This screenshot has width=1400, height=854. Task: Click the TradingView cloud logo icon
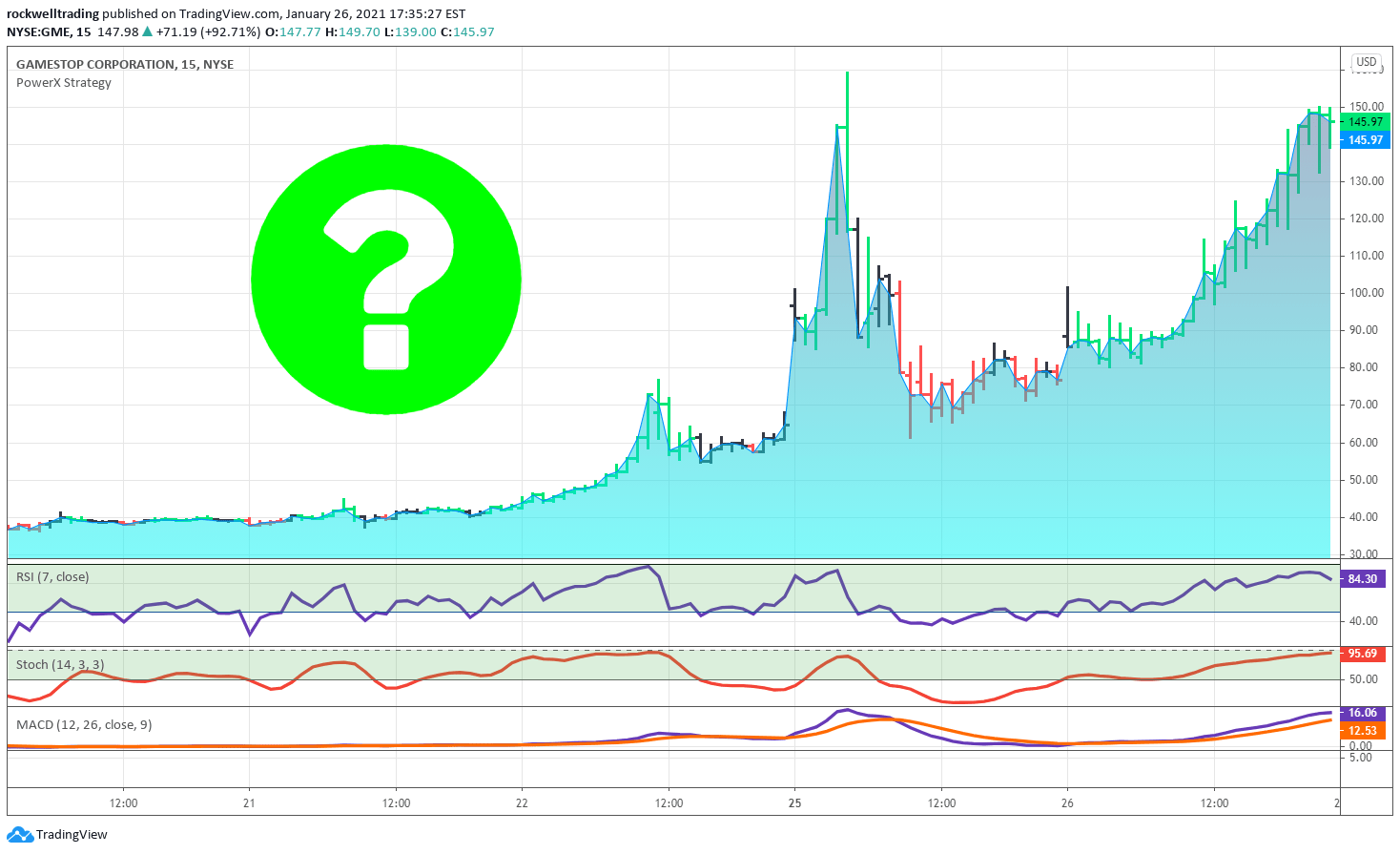[x=19, y=835]
